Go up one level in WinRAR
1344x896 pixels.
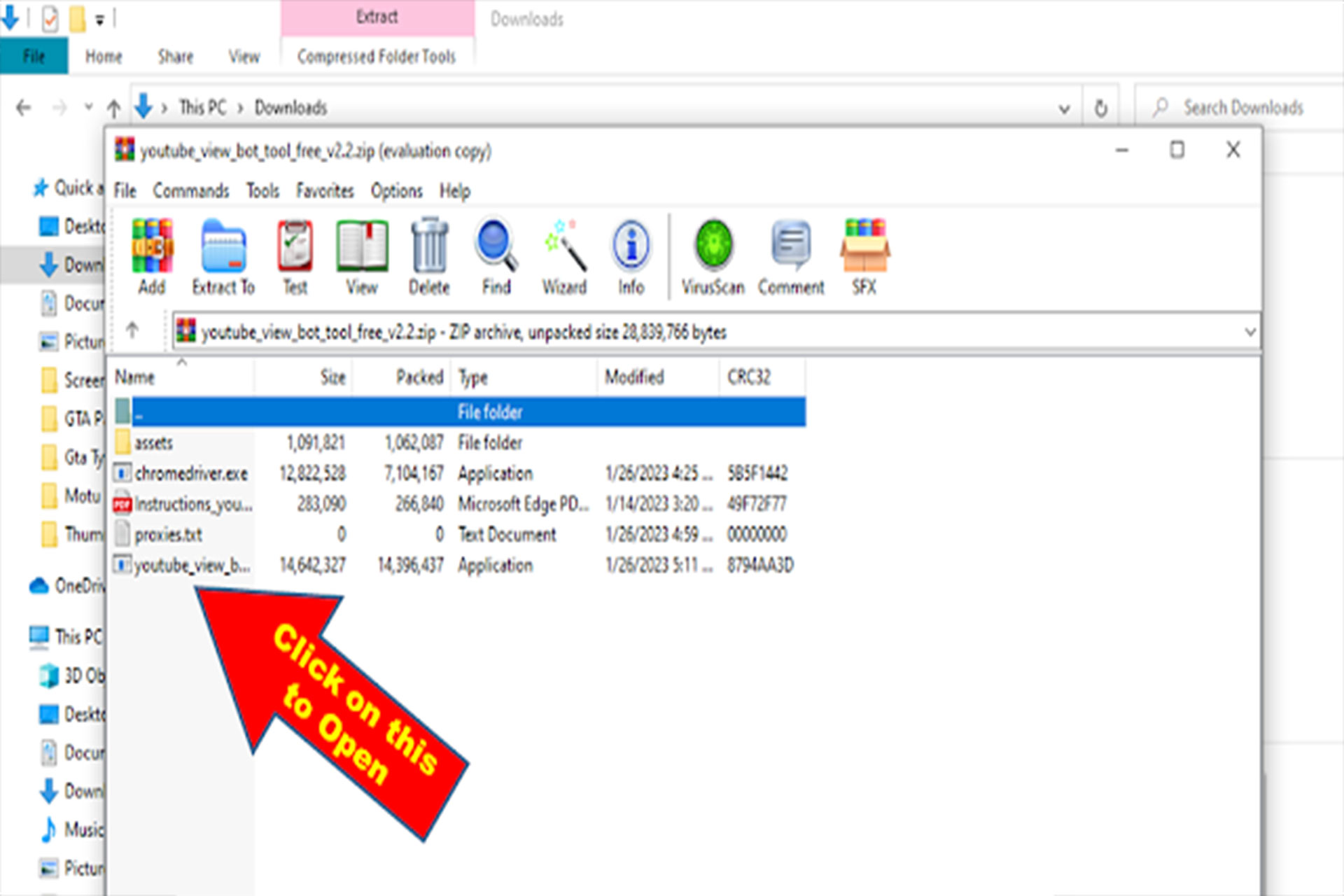tap(132, 330)
